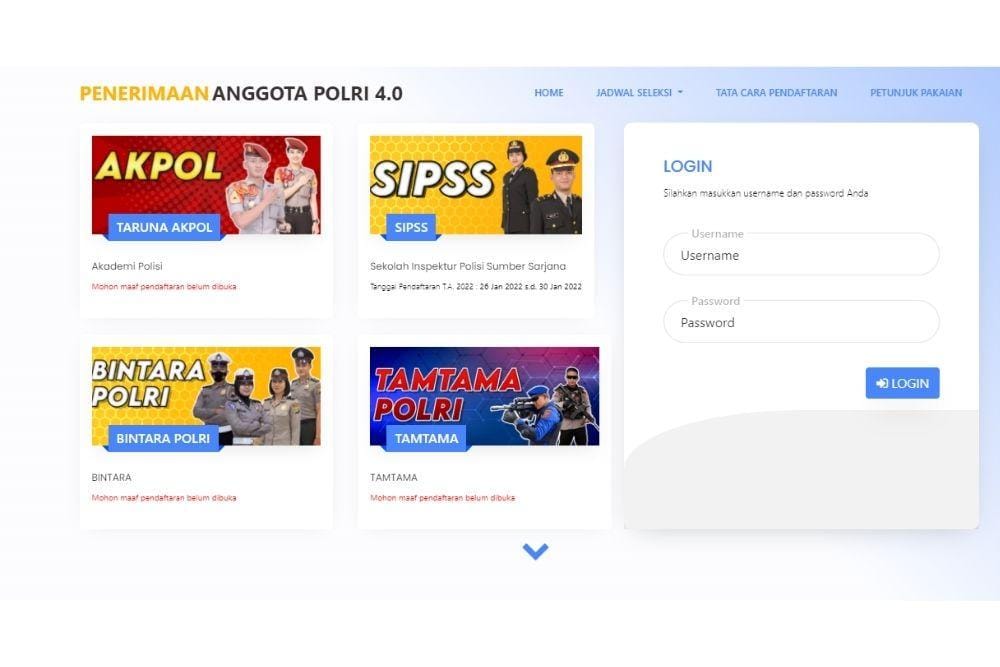Click the blue down chevron arrow
Image resolution: width=1000 pixels, height=667 pixels.
535,551
